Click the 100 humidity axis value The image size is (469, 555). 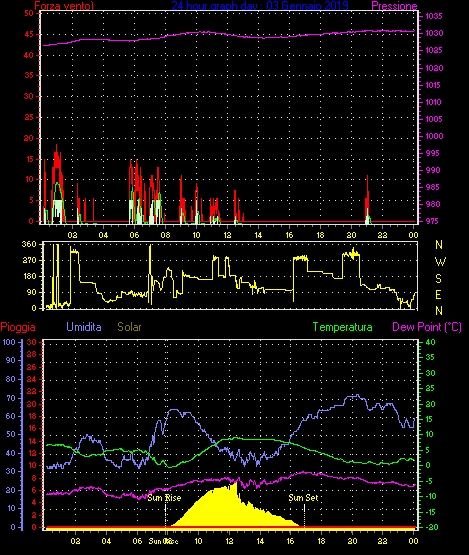point(10,342)
